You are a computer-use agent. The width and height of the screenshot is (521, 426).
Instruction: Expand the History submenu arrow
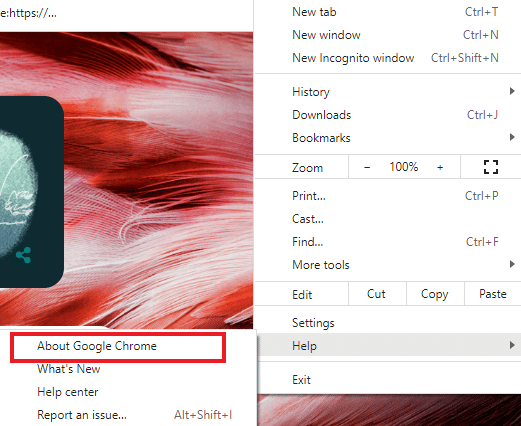click(x=512, y=91)
